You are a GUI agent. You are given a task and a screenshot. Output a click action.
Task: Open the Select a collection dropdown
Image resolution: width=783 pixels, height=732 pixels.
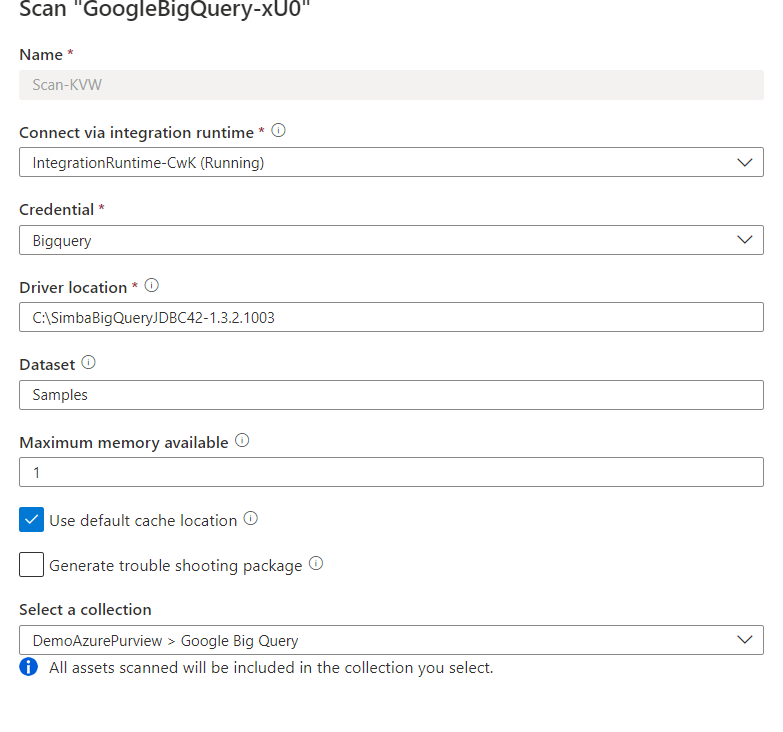pos(392,640)
